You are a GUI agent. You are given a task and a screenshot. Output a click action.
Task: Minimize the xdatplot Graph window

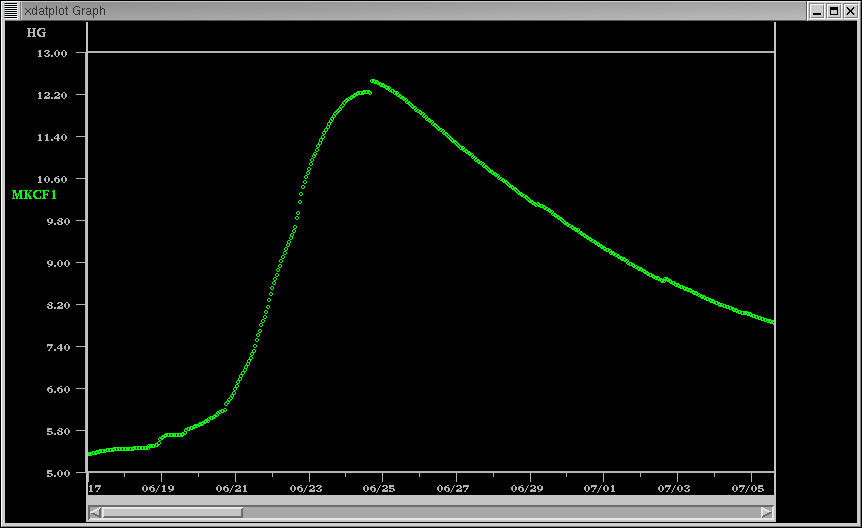(817, 11)
